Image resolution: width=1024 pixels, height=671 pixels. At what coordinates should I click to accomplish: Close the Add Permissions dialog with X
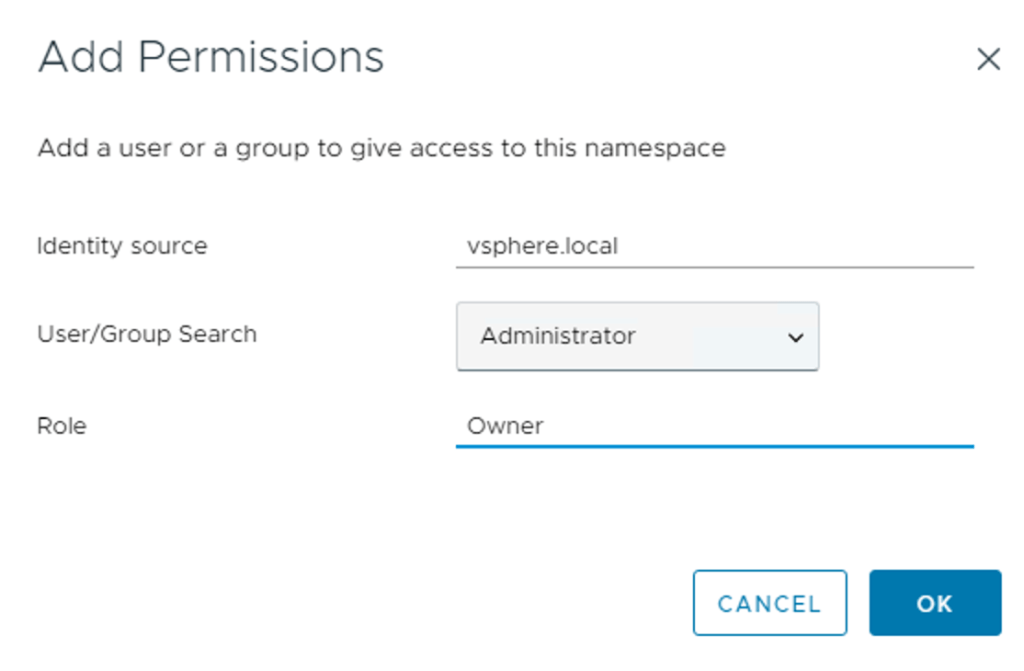tap(988, 60)
